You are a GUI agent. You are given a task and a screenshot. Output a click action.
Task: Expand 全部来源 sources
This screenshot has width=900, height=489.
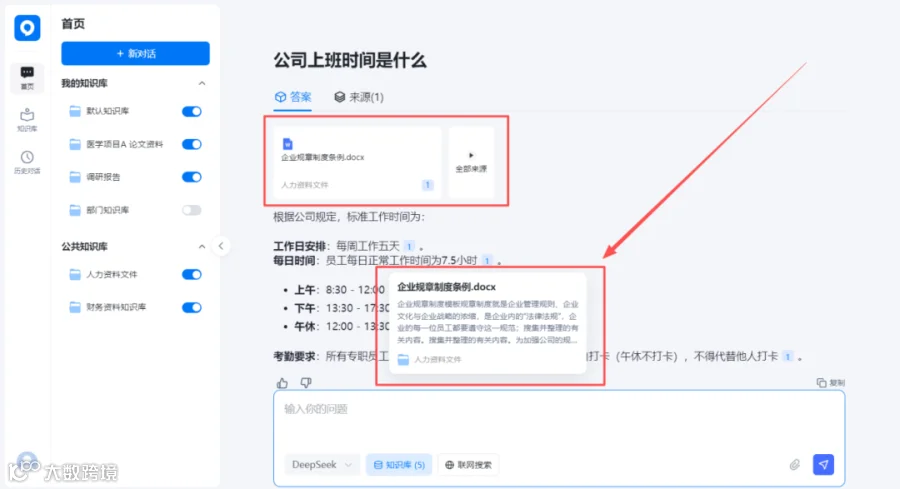[x=471, y=162]
